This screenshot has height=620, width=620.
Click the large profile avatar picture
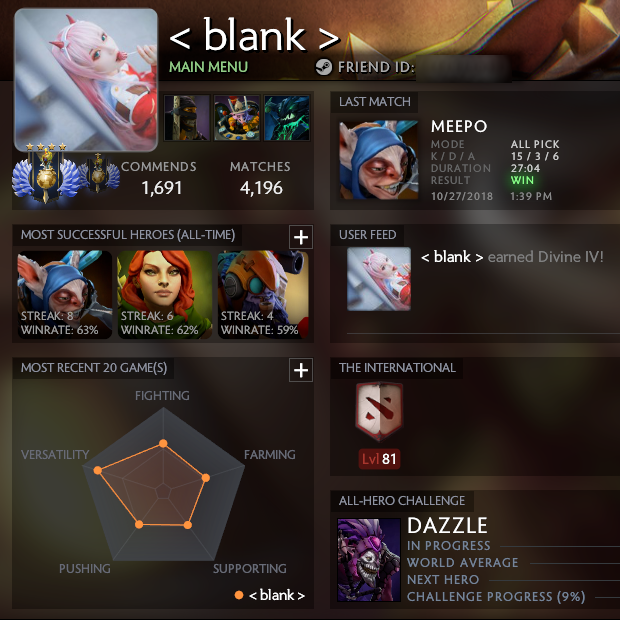coord(86,80)
